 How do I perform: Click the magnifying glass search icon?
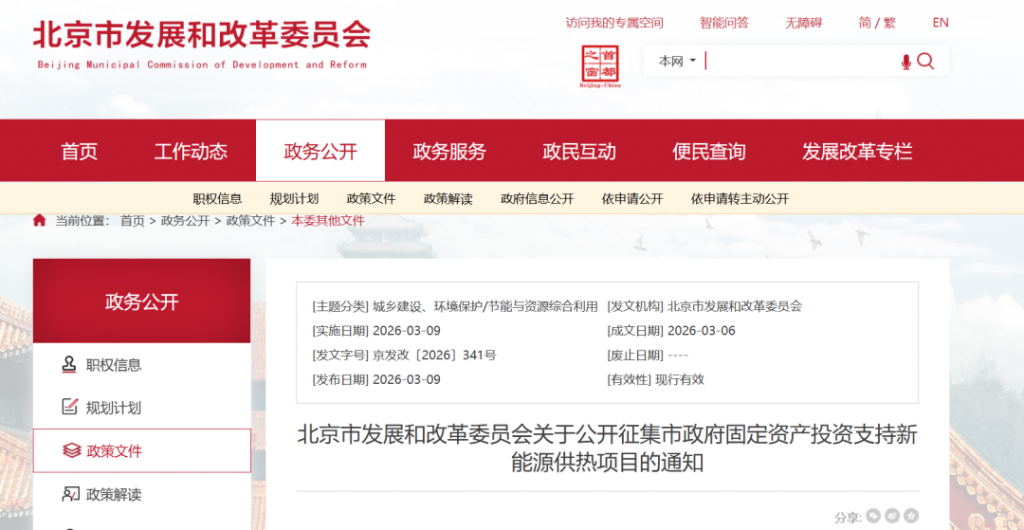926,62
